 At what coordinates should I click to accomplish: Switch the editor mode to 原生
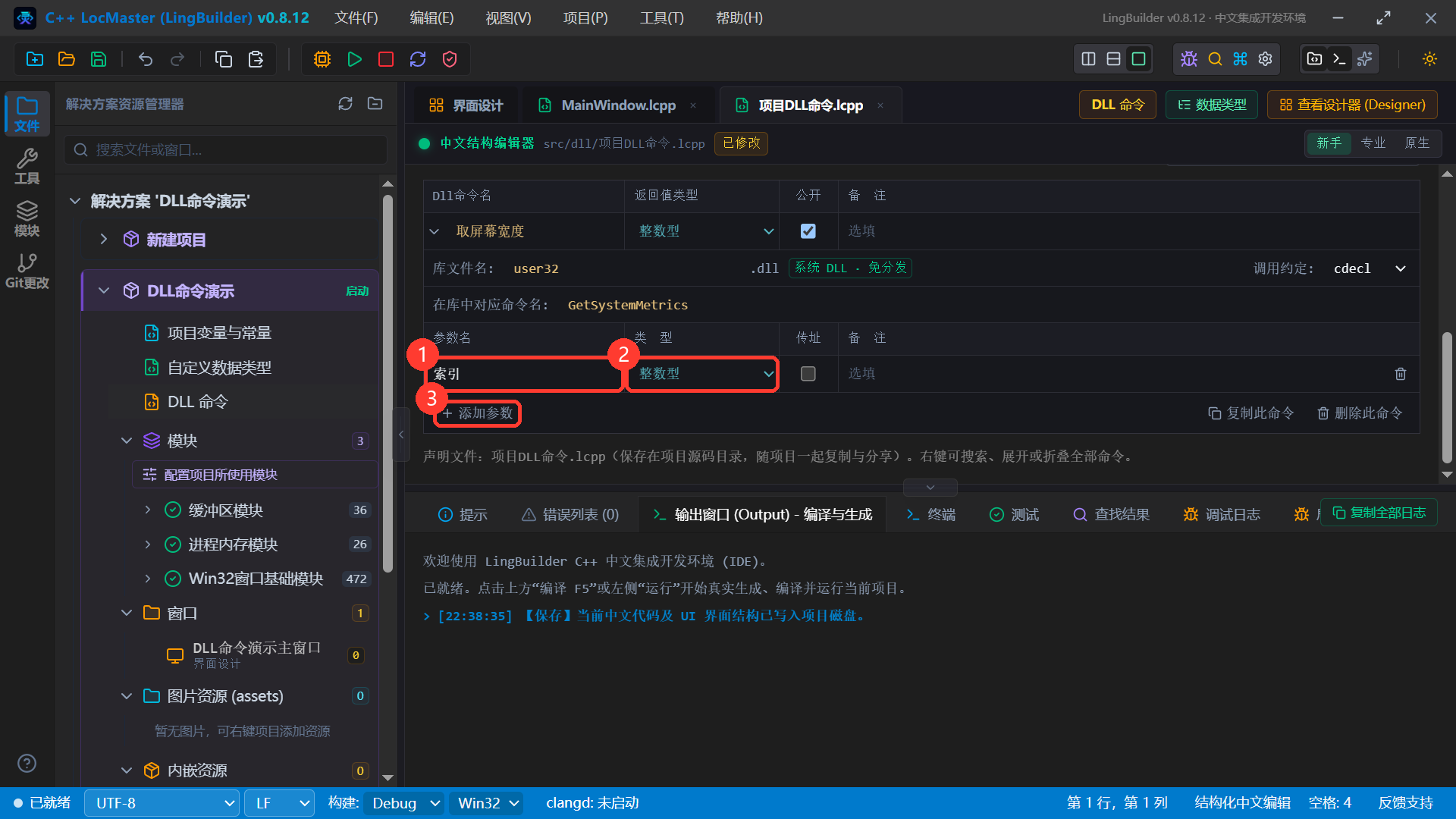[x=1417, y=143]
